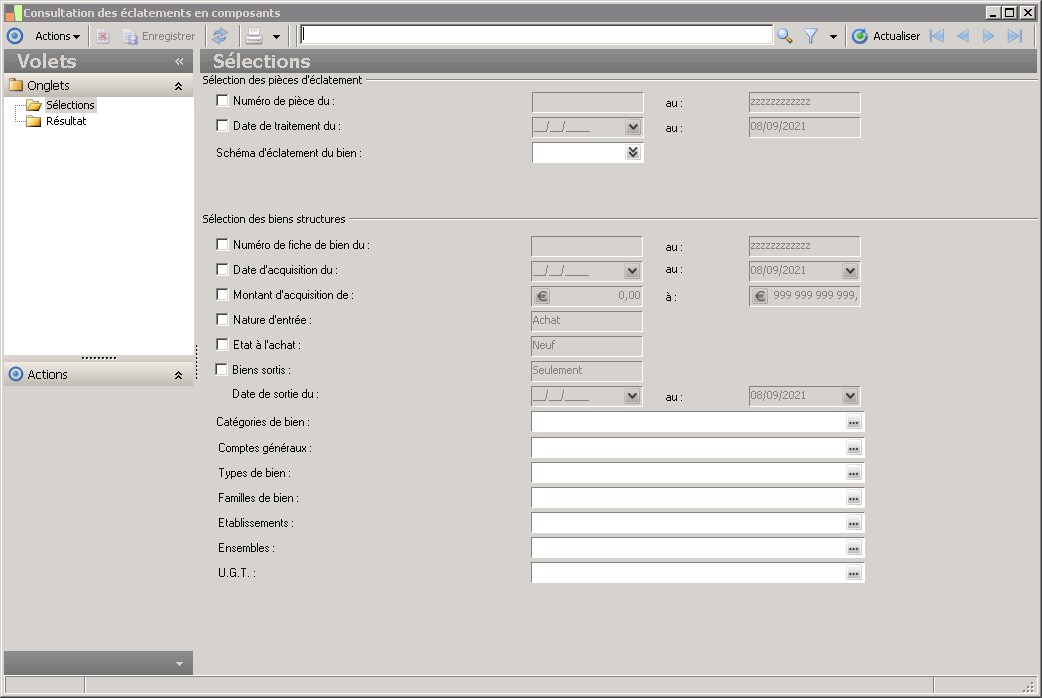Click the toolbar search text field
This screenshot has width=1042, height=698.
pos(536,35)
